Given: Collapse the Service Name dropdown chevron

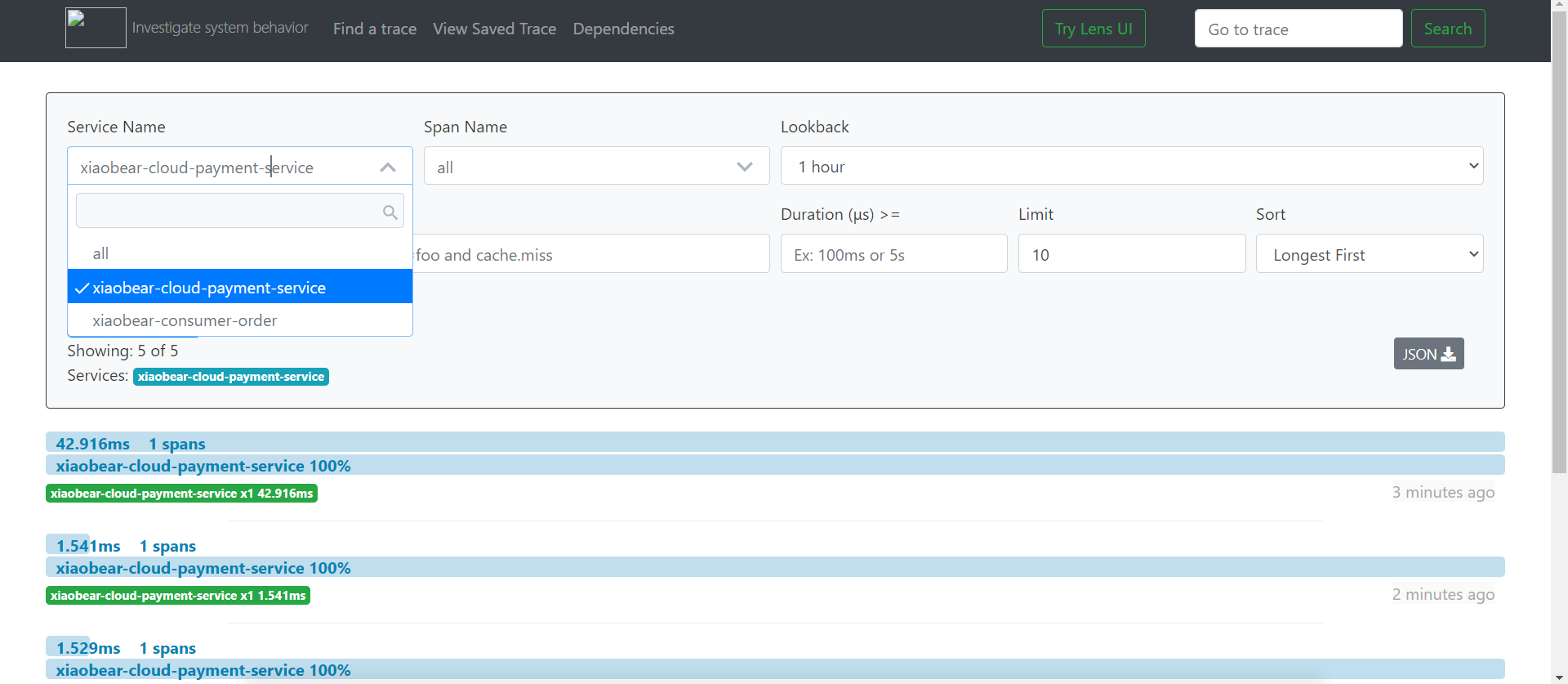Looking at the screenshot, I should tap(388, 167).
